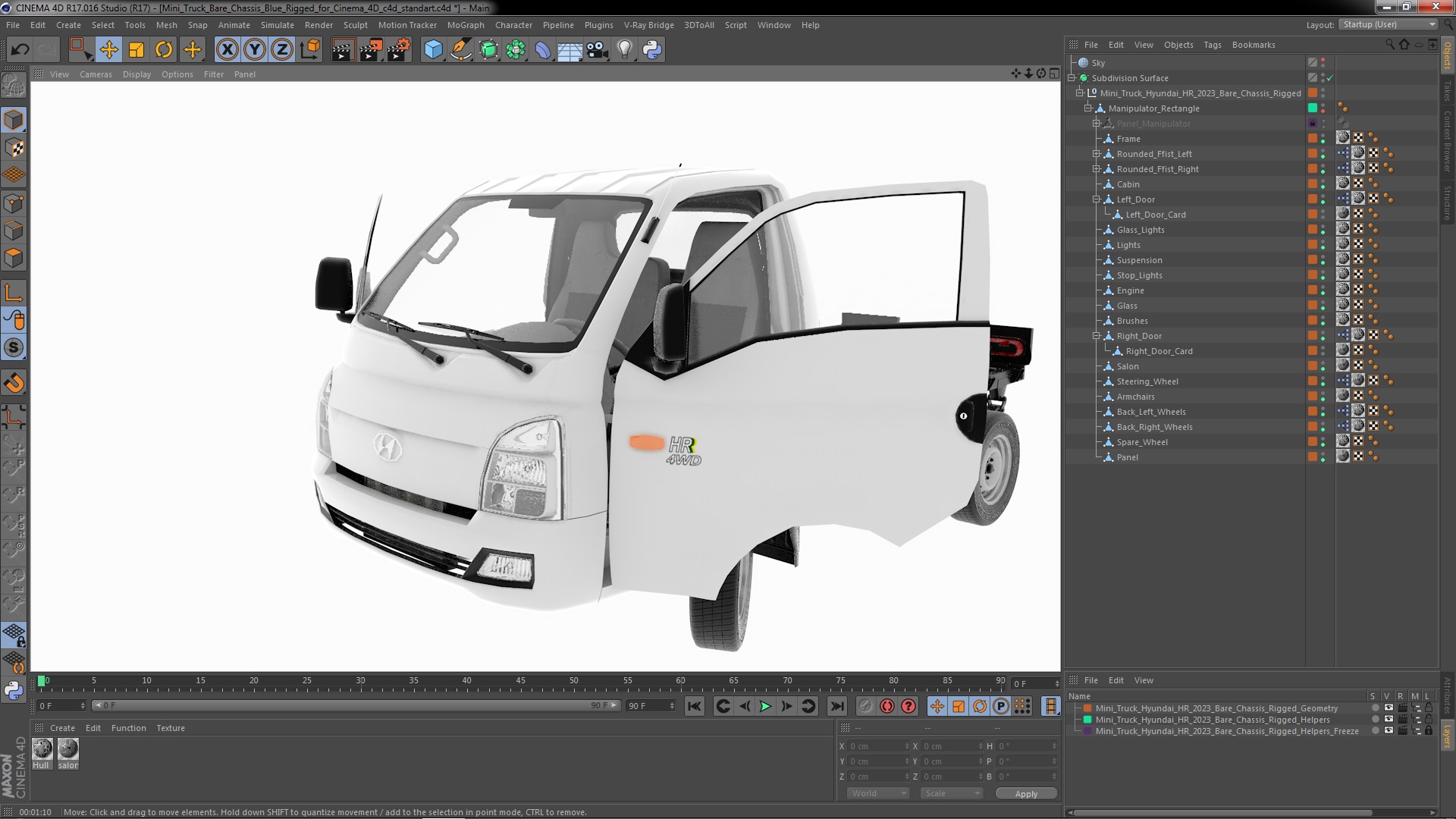The width and height of the screenshot is (1456, 819).
Task: Open the Material Manager Texture menu
Action: tap(171, 728)
